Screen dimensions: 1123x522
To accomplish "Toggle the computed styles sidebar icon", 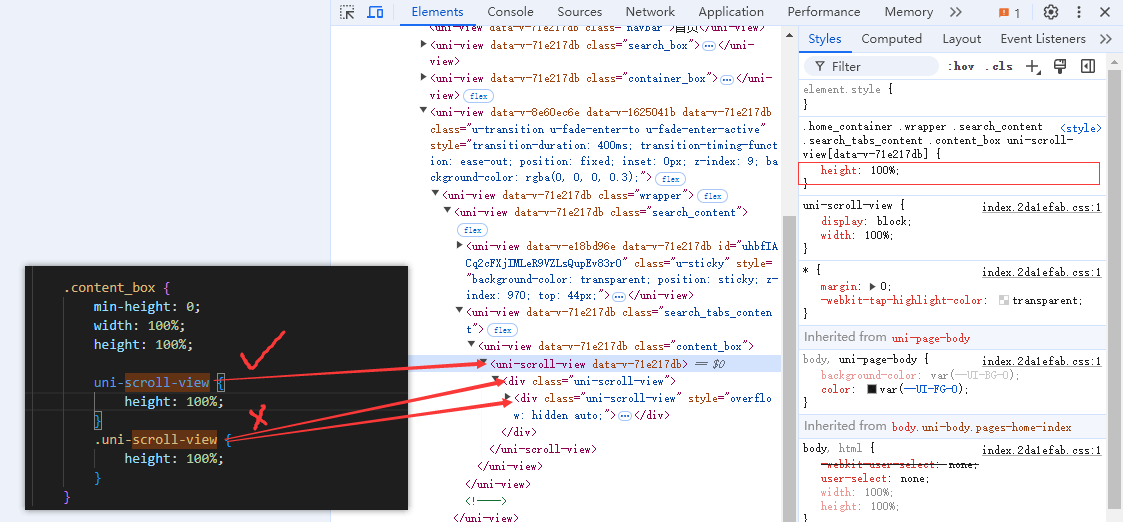I will (x=1087, y=66).
